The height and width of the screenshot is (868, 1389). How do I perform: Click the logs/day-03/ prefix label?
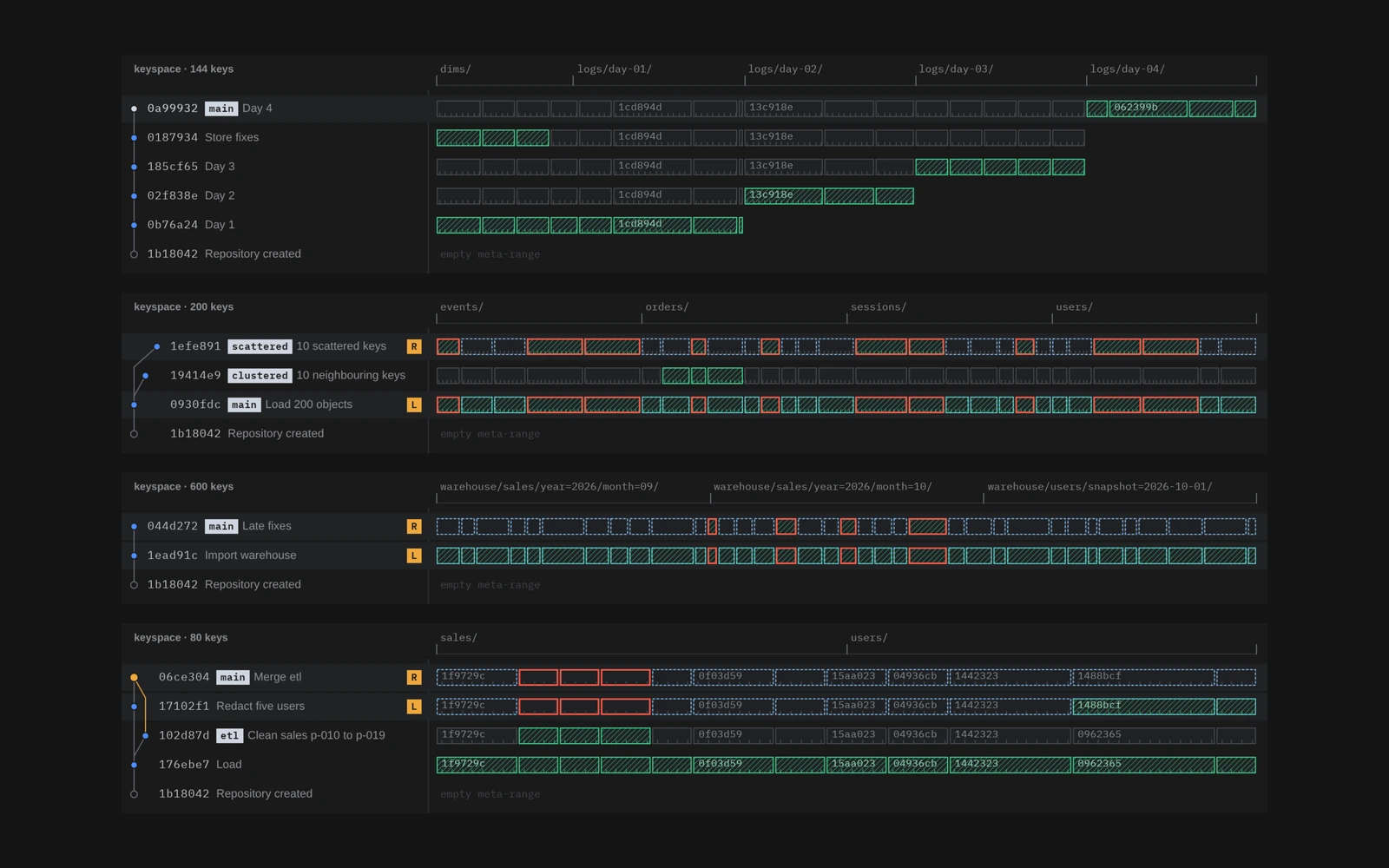[x=956, y=69]
